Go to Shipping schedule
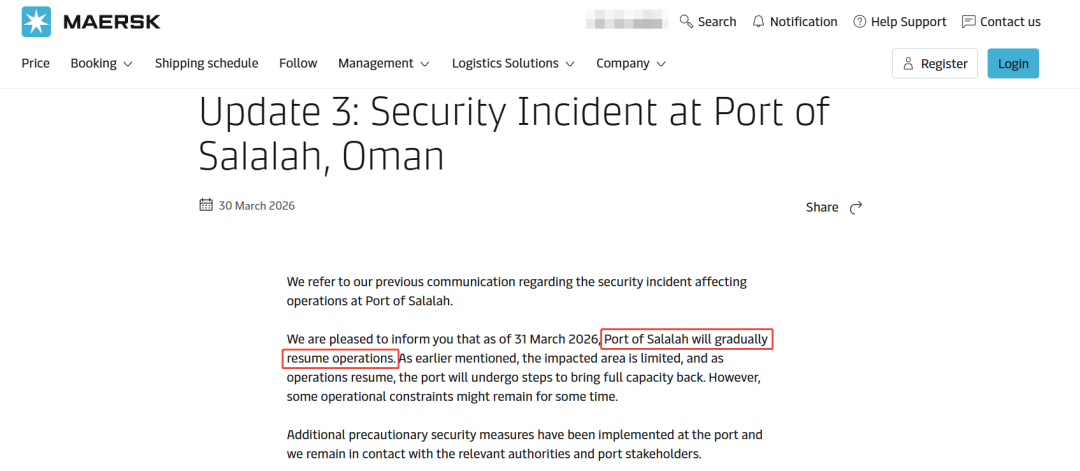Screen dimensions: 1080x471 206,63
